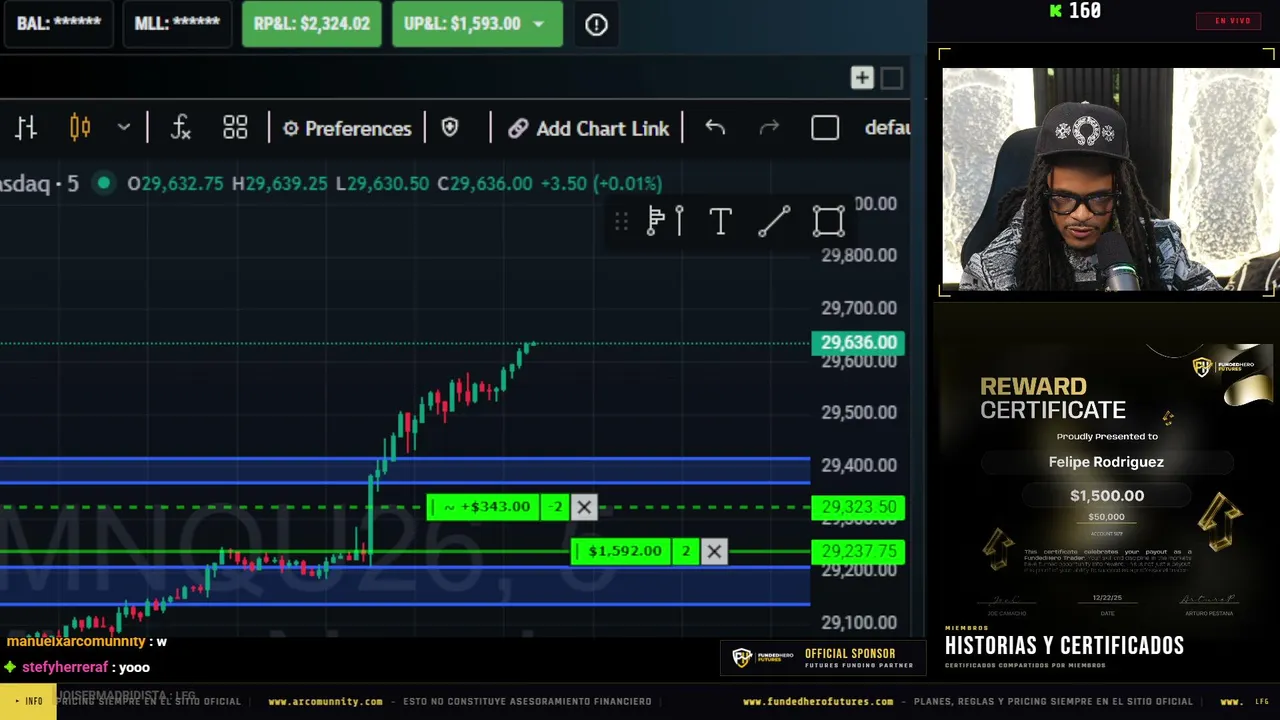This screenshot has width=1280, height=720.
Task: Open the default template label
Action: point(887,128)
